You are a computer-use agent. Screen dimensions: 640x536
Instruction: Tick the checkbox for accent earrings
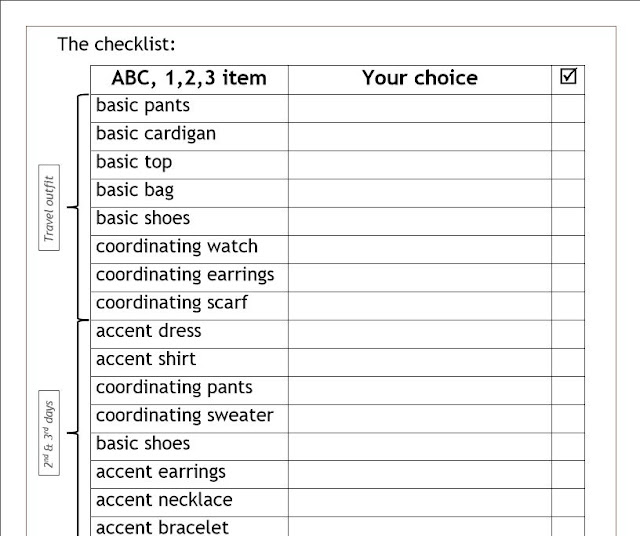tap(567, 472)
